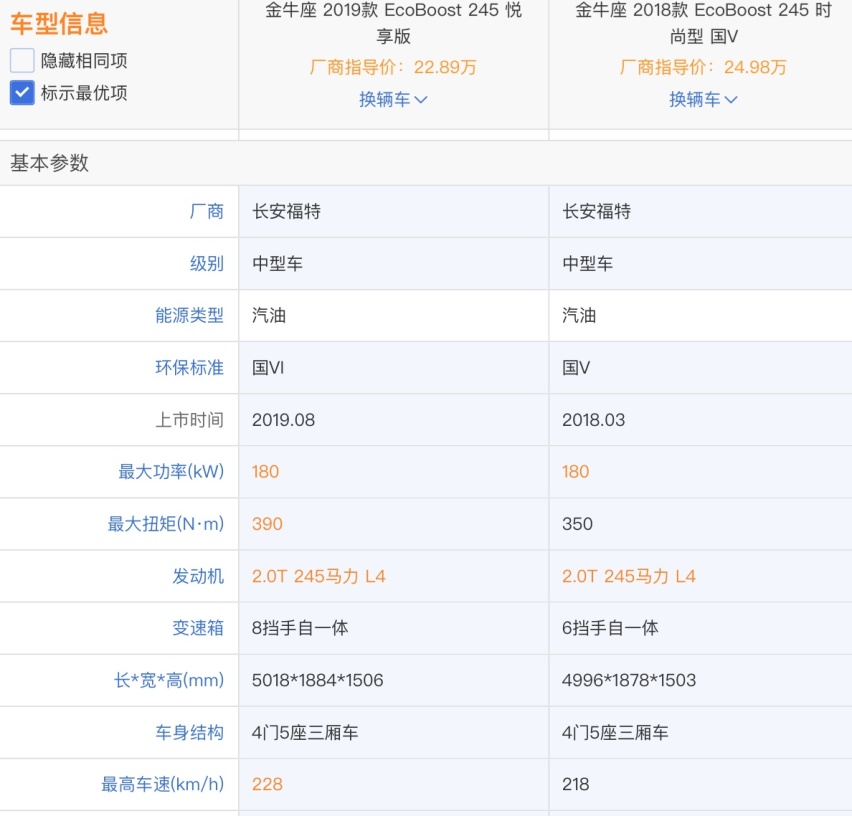This screenshot has height=816, width=852.
Task: Click the 车型信息 heading
Action: click(59, 24)
